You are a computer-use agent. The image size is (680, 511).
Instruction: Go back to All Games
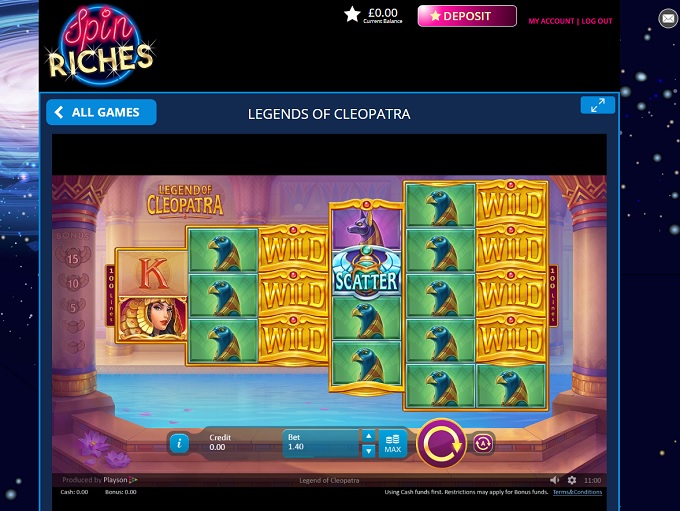click(x=101, y=112)
